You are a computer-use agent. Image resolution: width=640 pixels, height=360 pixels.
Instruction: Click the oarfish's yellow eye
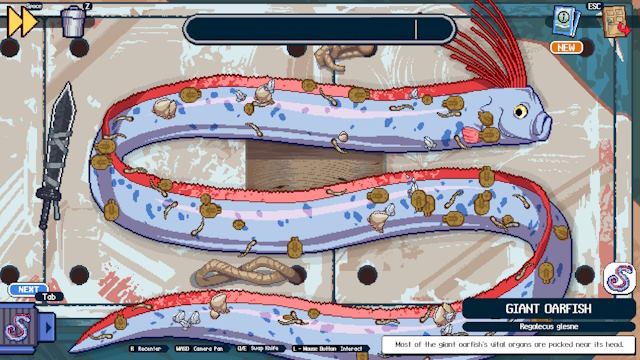(x=520, y=111)
